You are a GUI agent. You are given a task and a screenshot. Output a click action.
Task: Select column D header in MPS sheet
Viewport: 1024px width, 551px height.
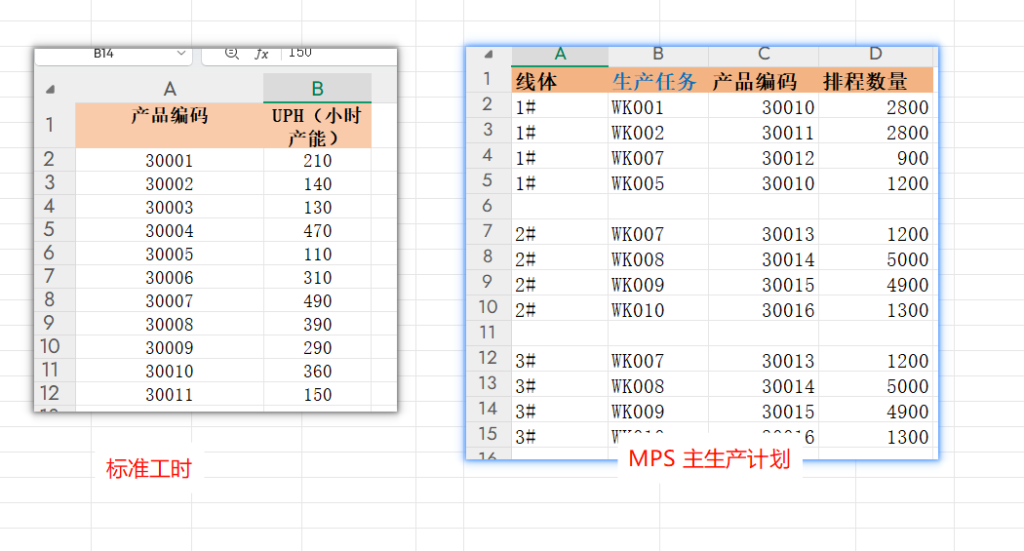point(876,55)
